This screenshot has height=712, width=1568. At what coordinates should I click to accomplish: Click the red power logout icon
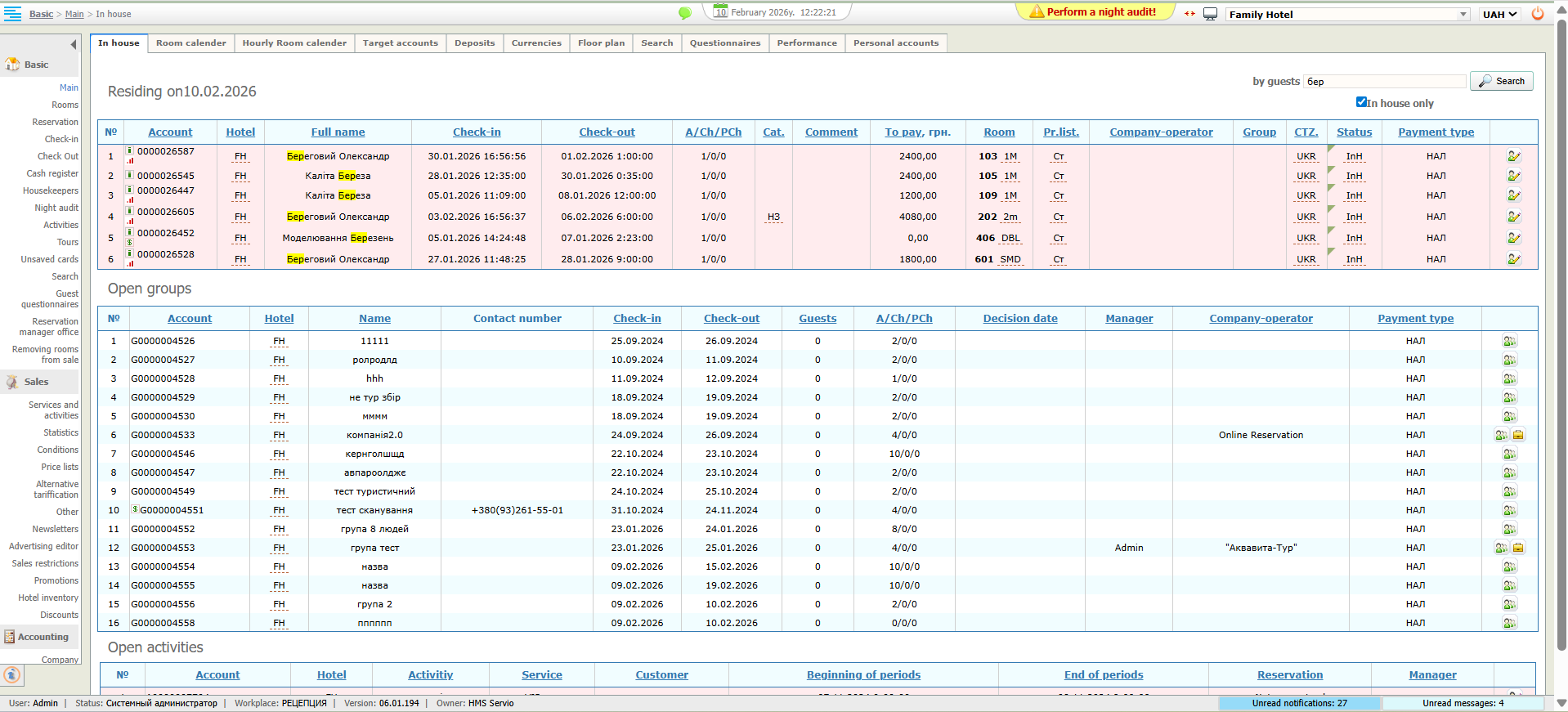(x=1537, y=14)
